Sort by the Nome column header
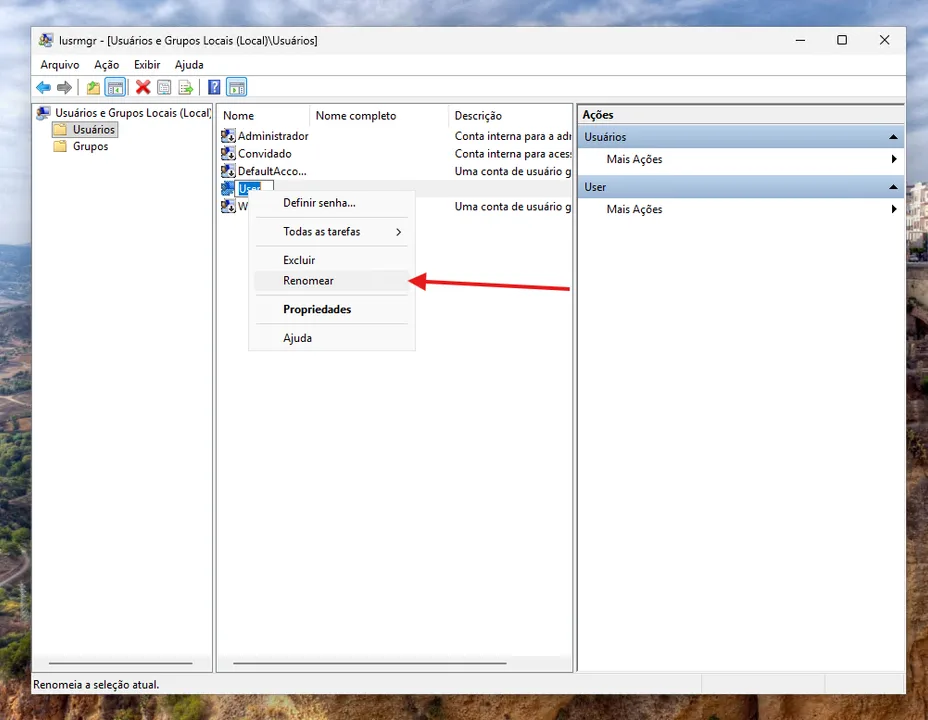 click(263, 116)
